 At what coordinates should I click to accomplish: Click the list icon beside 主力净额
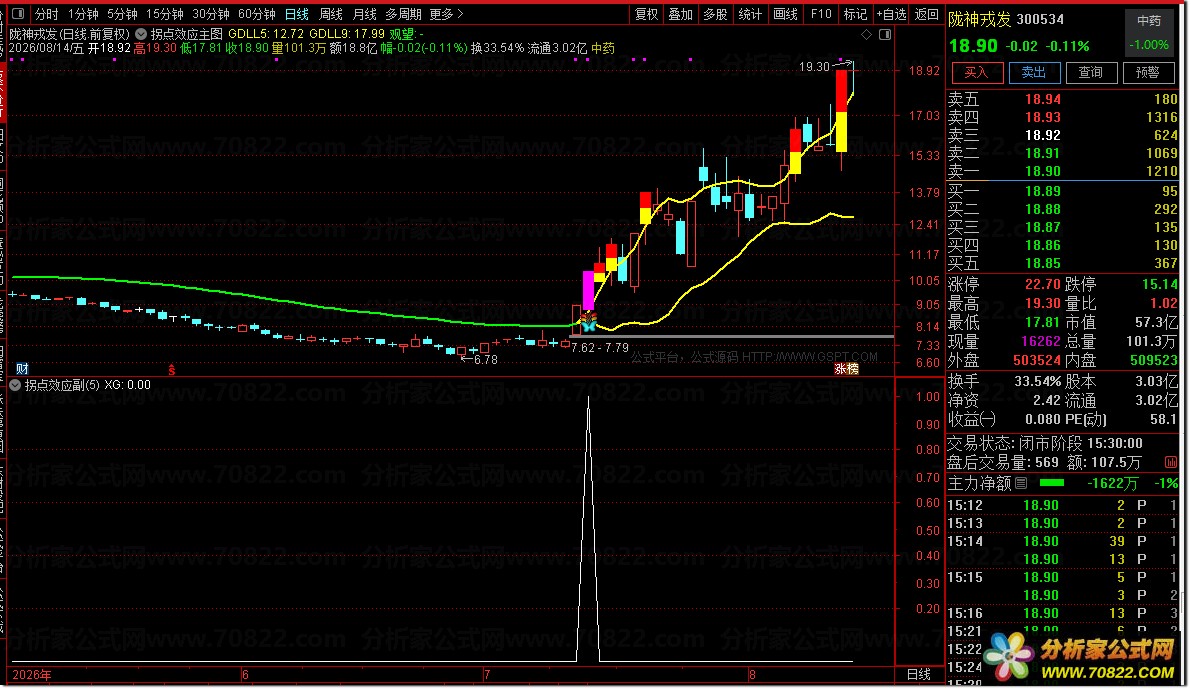click(1021, 482)
